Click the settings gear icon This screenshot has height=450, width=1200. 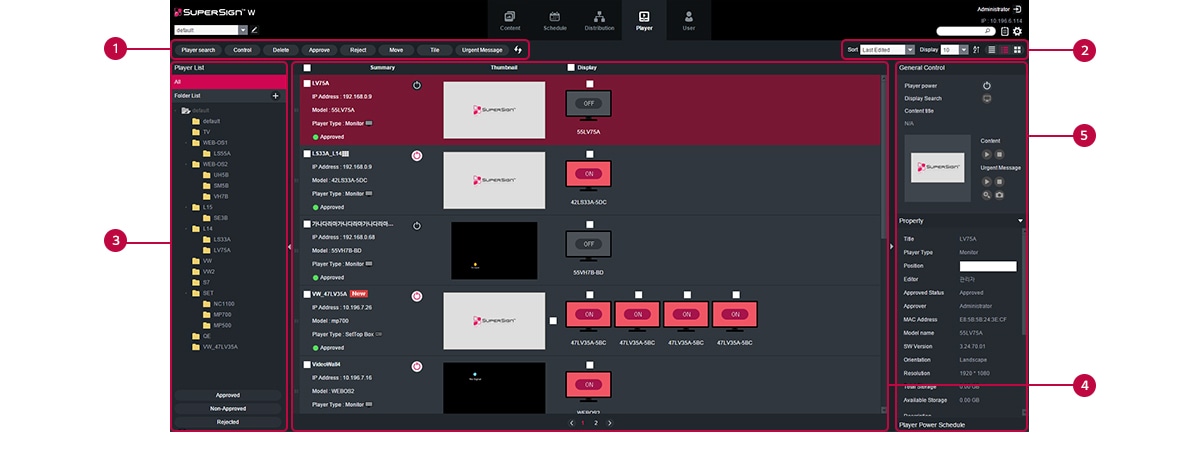pos(1017,31)
